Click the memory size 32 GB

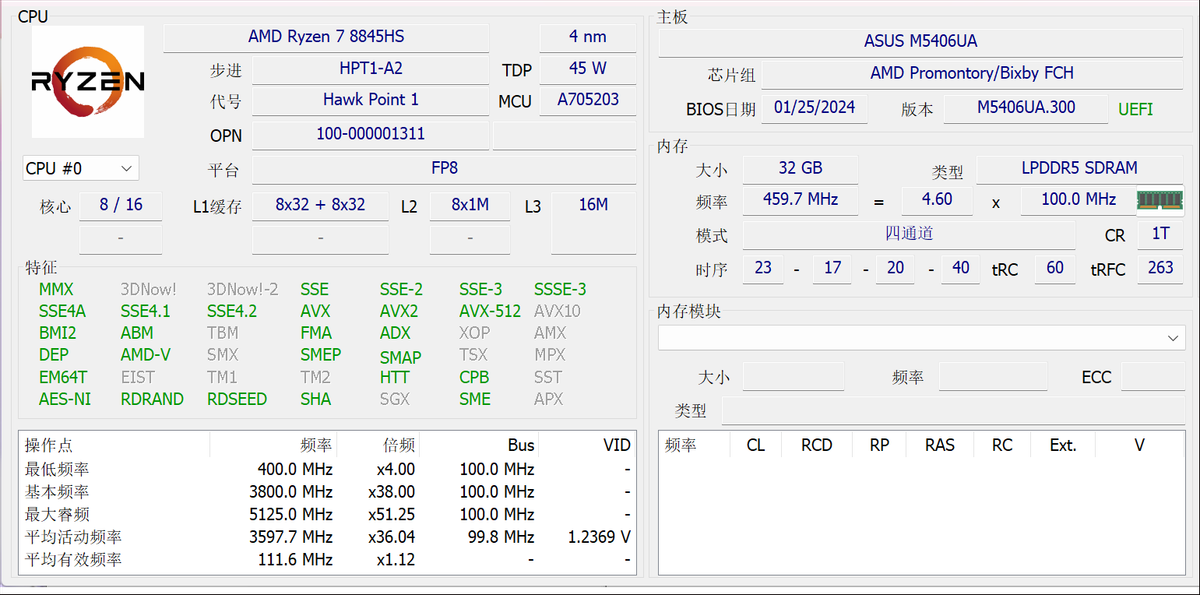(x=800, y=168)
